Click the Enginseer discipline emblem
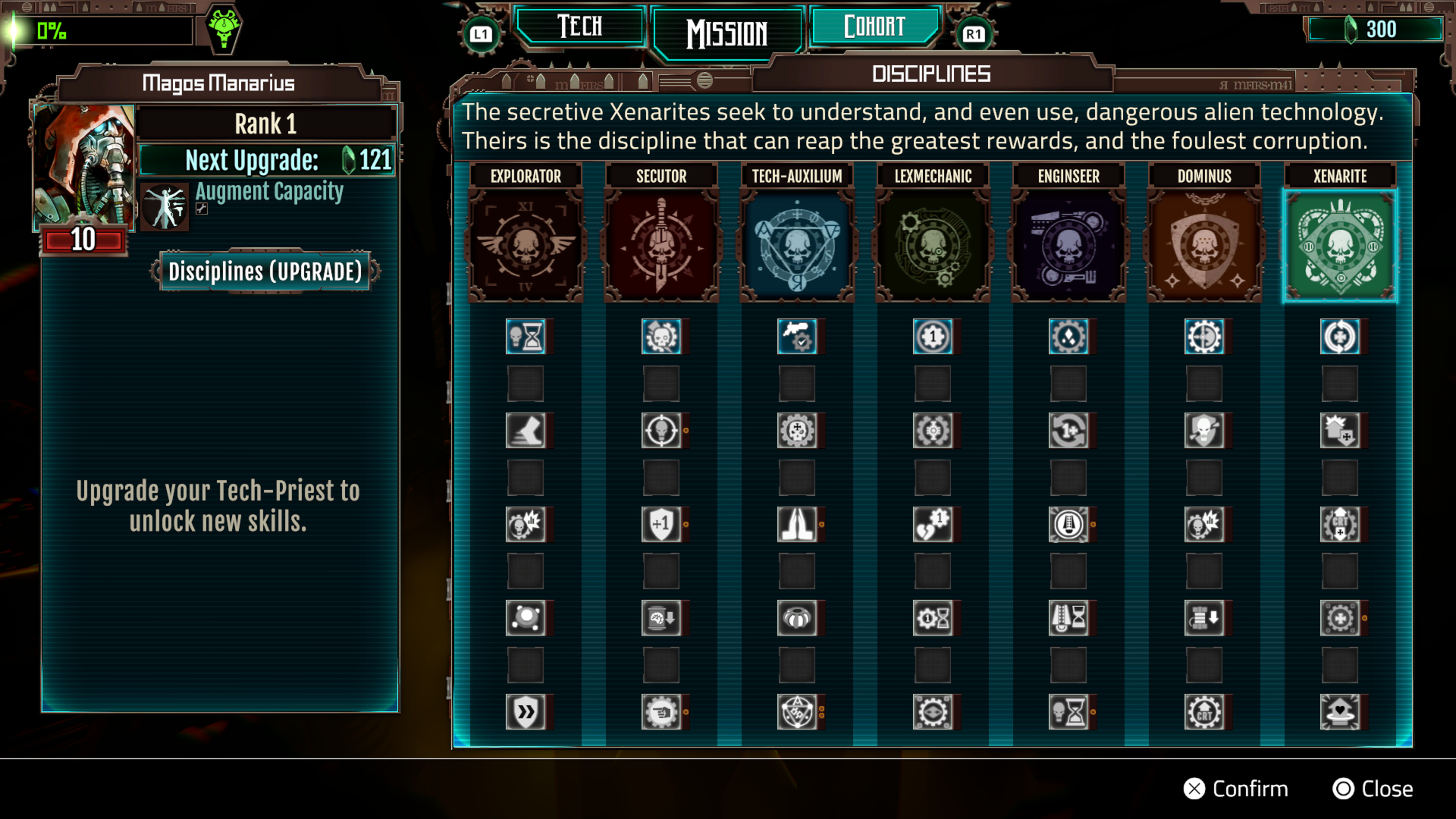Viewport: 1456px width, 819px height. (1068, 246)
